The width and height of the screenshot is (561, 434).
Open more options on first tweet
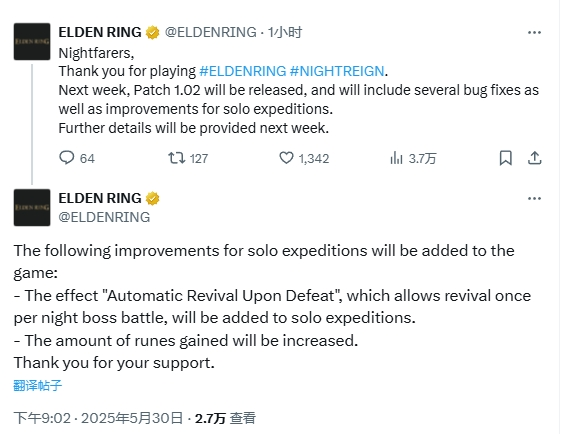(x=534, y=33)
